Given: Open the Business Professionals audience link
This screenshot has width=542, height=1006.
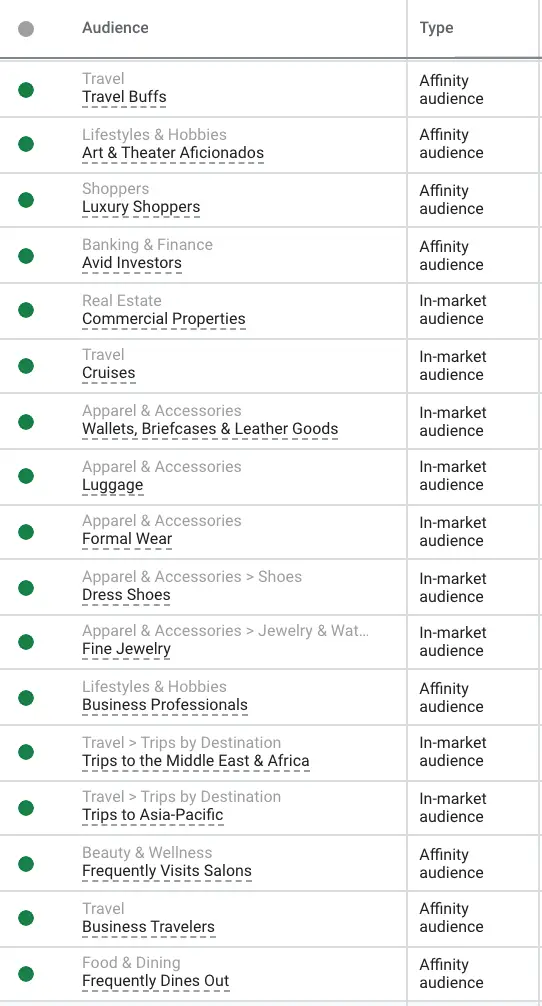Looking at the screenshot, I should (165, 704).
